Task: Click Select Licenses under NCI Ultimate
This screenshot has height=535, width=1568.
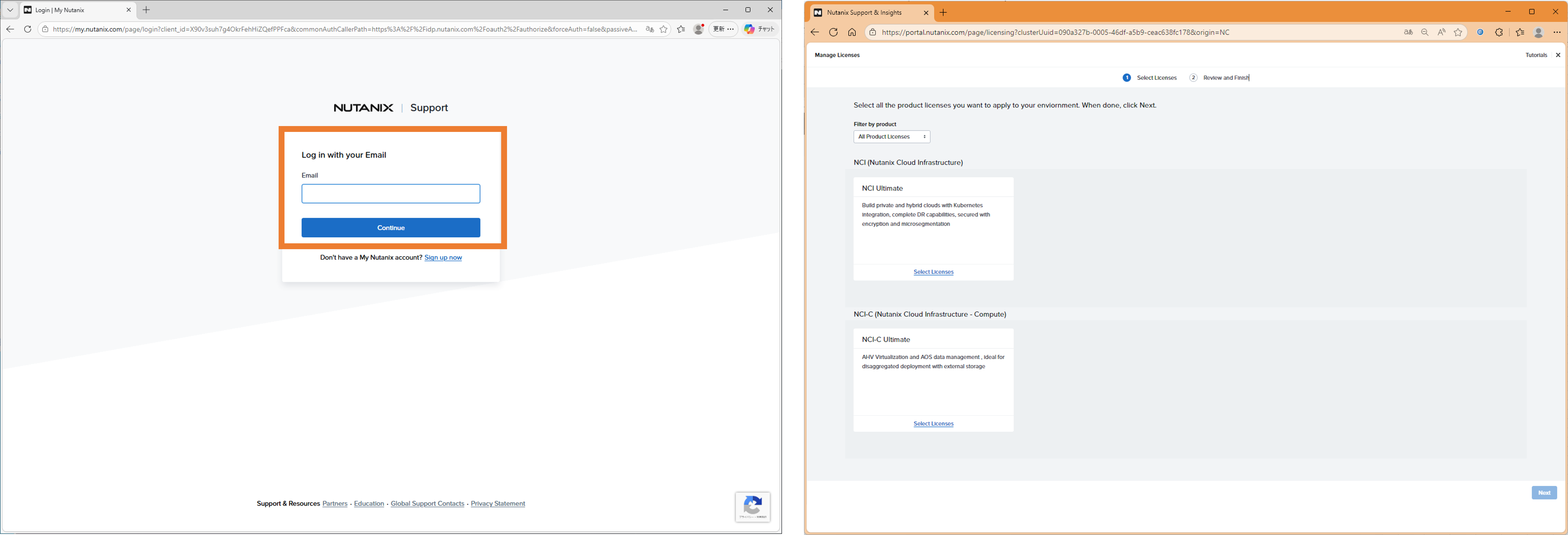Action: pos(933,272)
